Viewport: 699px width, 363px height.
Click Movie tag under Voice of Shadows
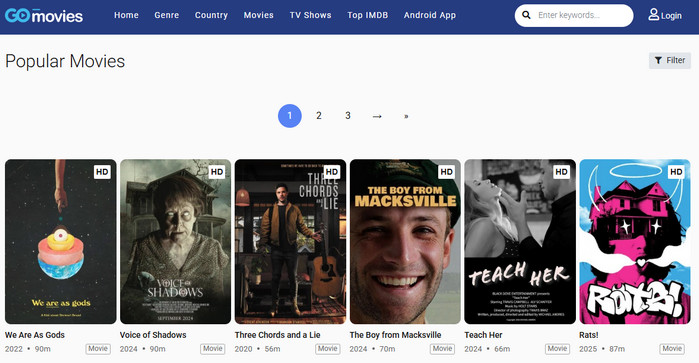click(x=213, y=349)
